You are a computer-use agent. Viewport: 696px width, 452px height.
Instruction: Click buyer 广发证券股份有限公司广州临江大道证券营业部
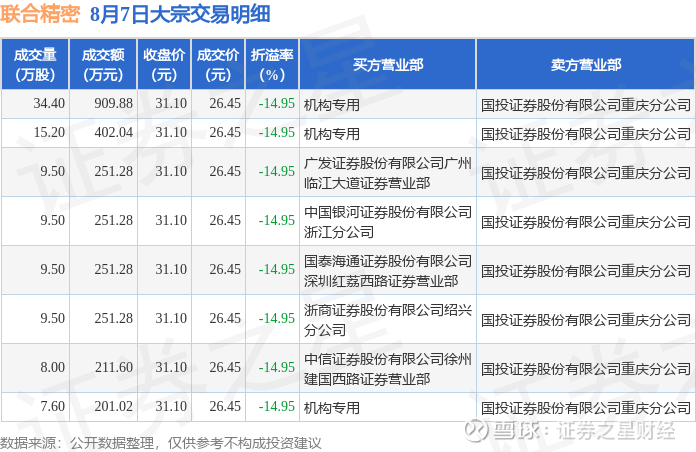click(x=388, y=173)
